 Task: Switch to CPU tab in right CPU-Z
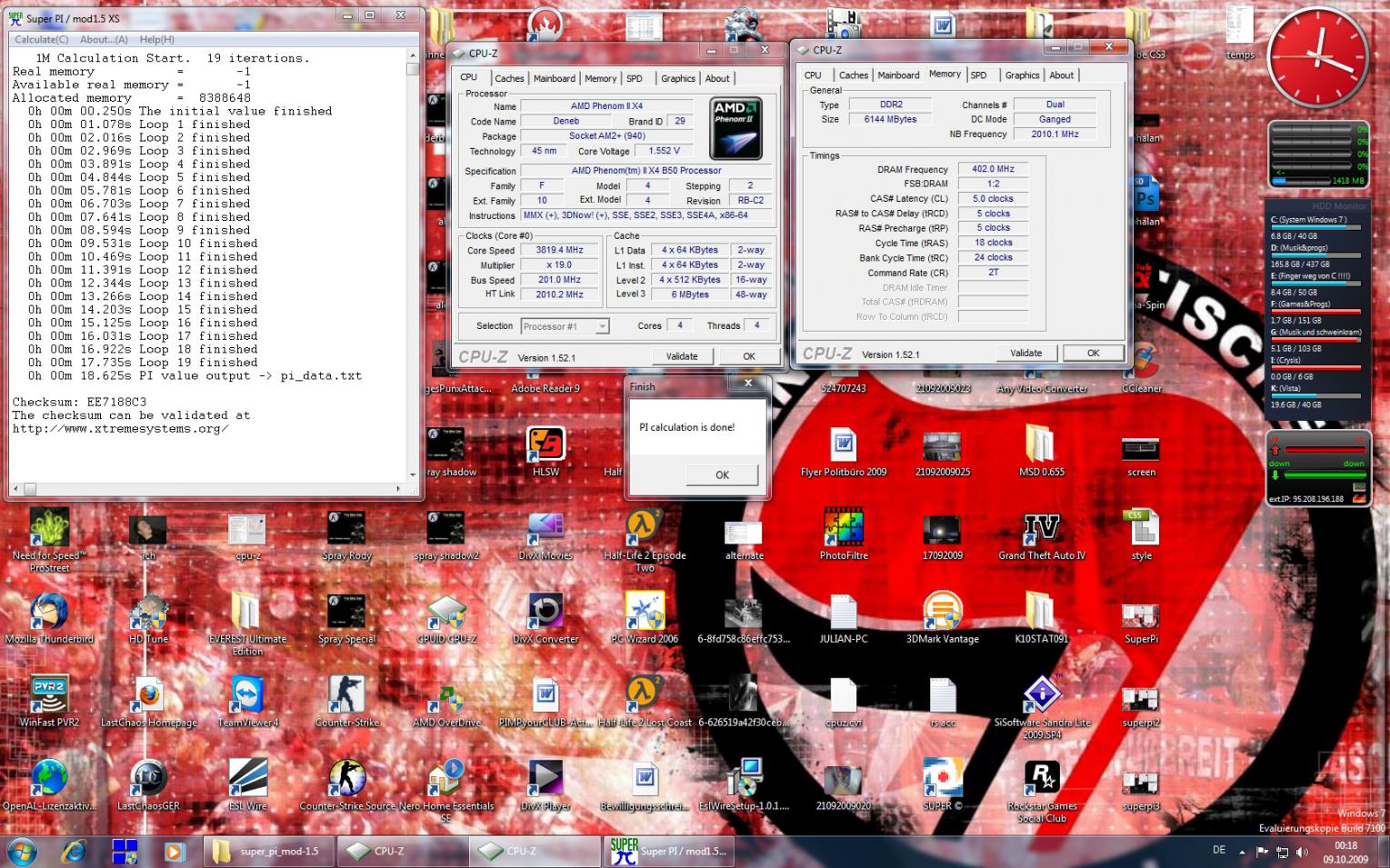(x=813, y=75)
